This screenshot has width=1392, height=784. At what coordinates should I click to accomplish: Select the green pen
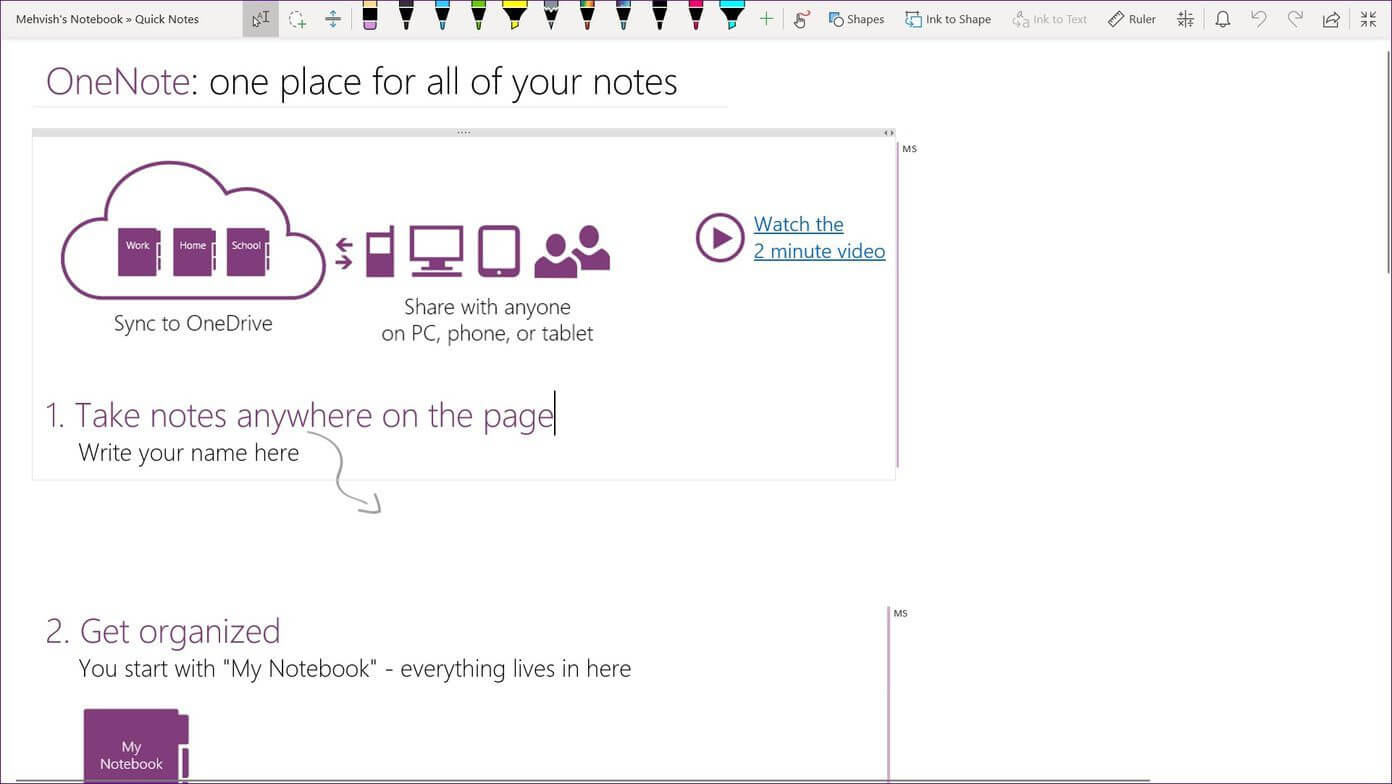click(478, 16)
